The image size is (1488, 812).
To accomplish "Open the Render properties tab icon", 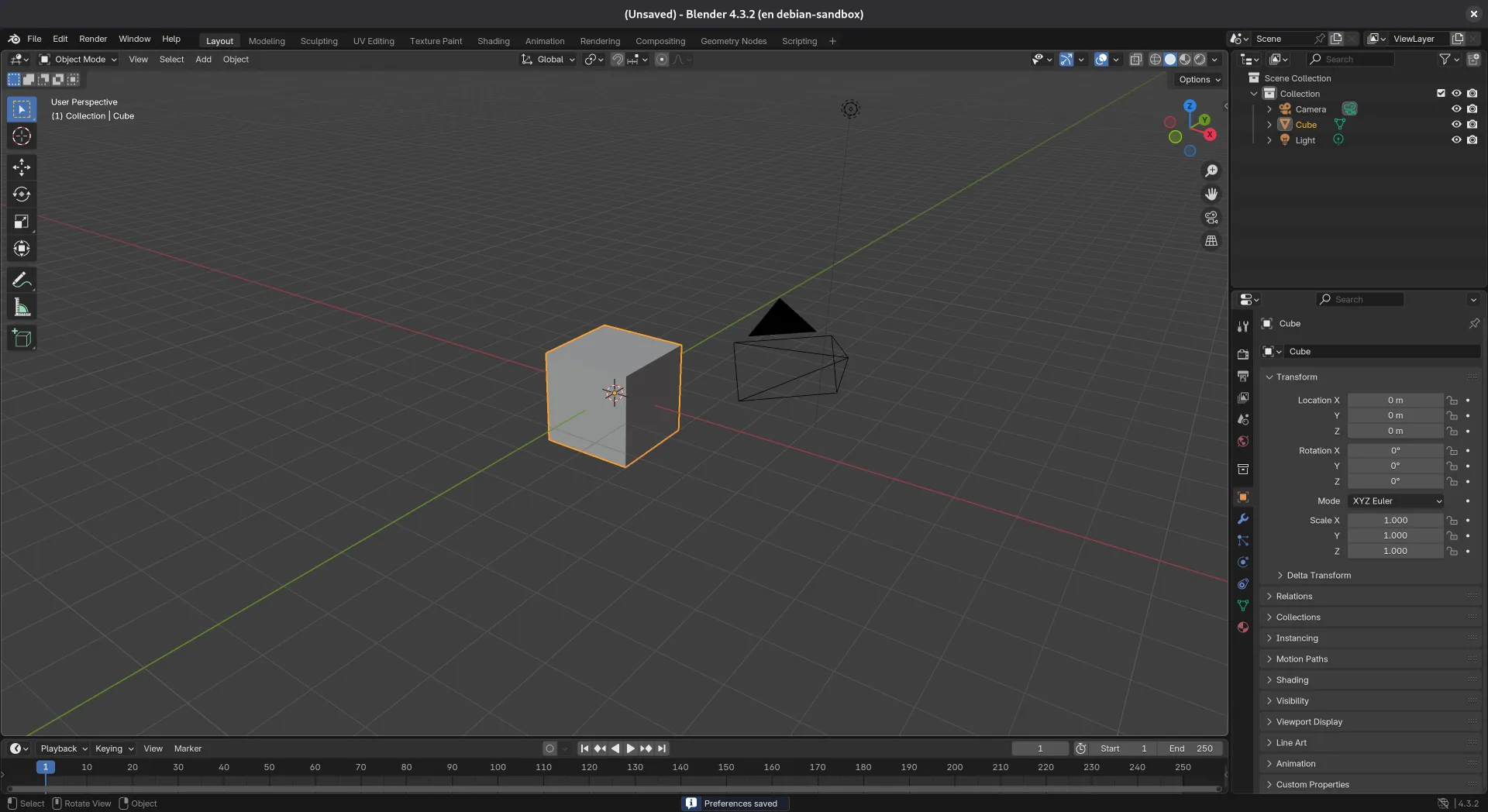I will point(1243,355).
